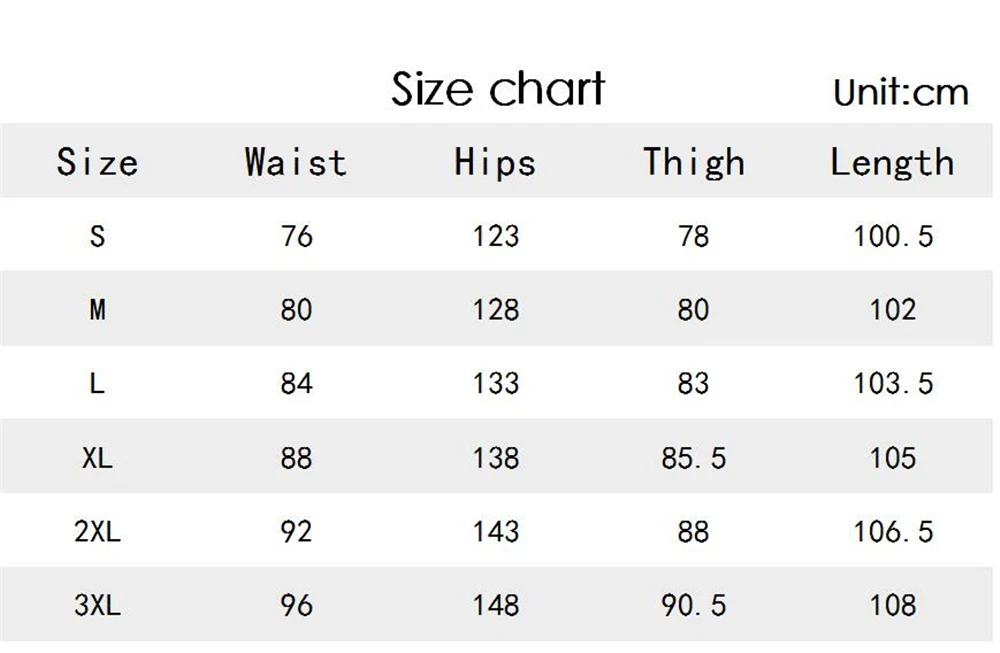This screenshot has height=653, width=1000.
Task: Click the M size row label
Action: (x=97, y=310)
